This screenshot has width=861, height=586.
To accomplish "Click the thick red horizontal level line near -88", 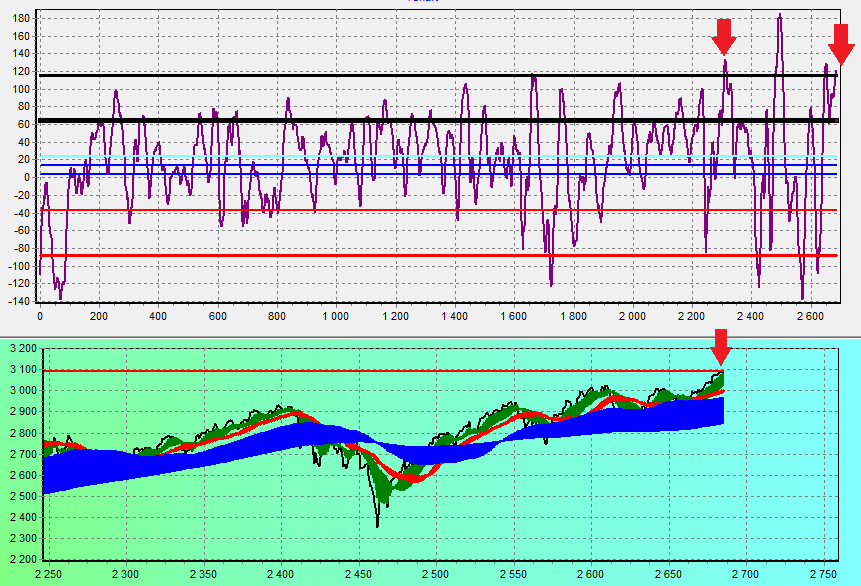I will click(438, 255).
